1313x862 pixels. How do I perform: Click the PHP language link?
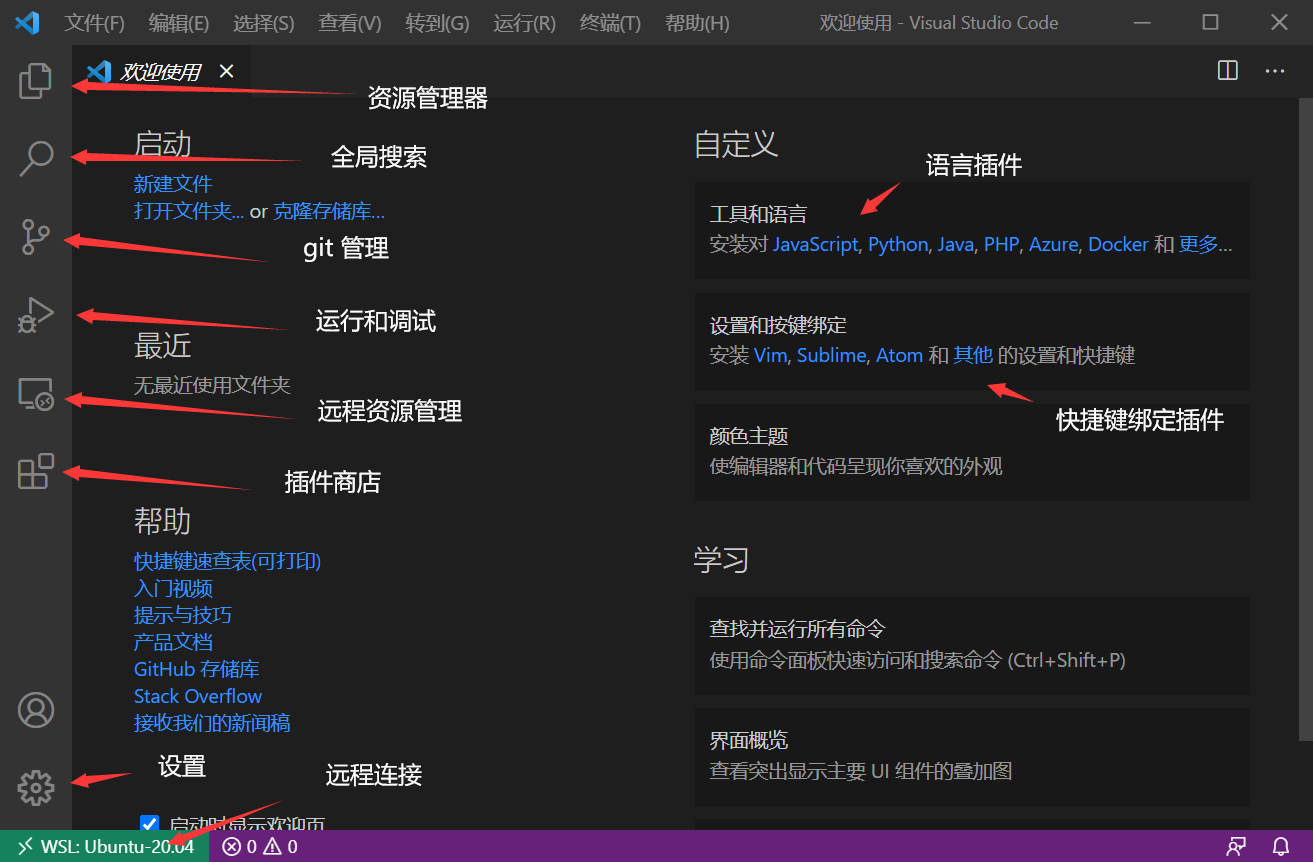1000,244
